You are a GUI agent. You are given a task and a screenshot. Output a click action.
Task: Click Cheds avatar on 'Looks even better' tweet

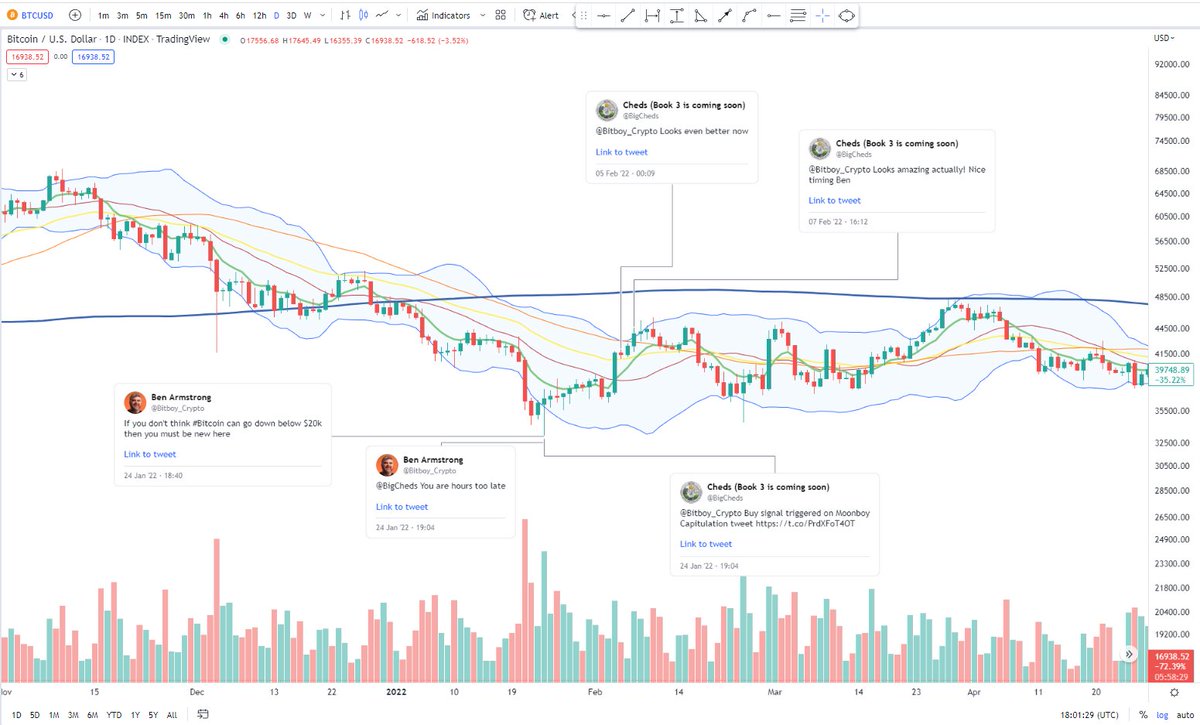607,110
